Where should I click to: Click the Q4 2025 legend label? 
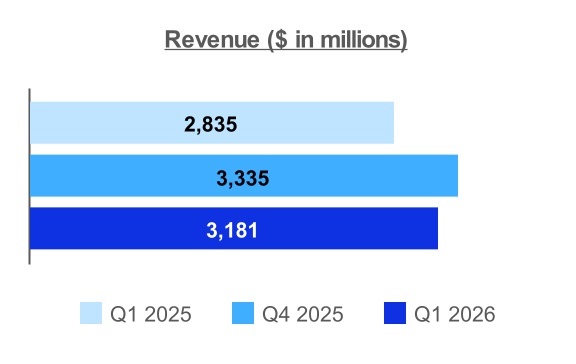pos(303,314)
